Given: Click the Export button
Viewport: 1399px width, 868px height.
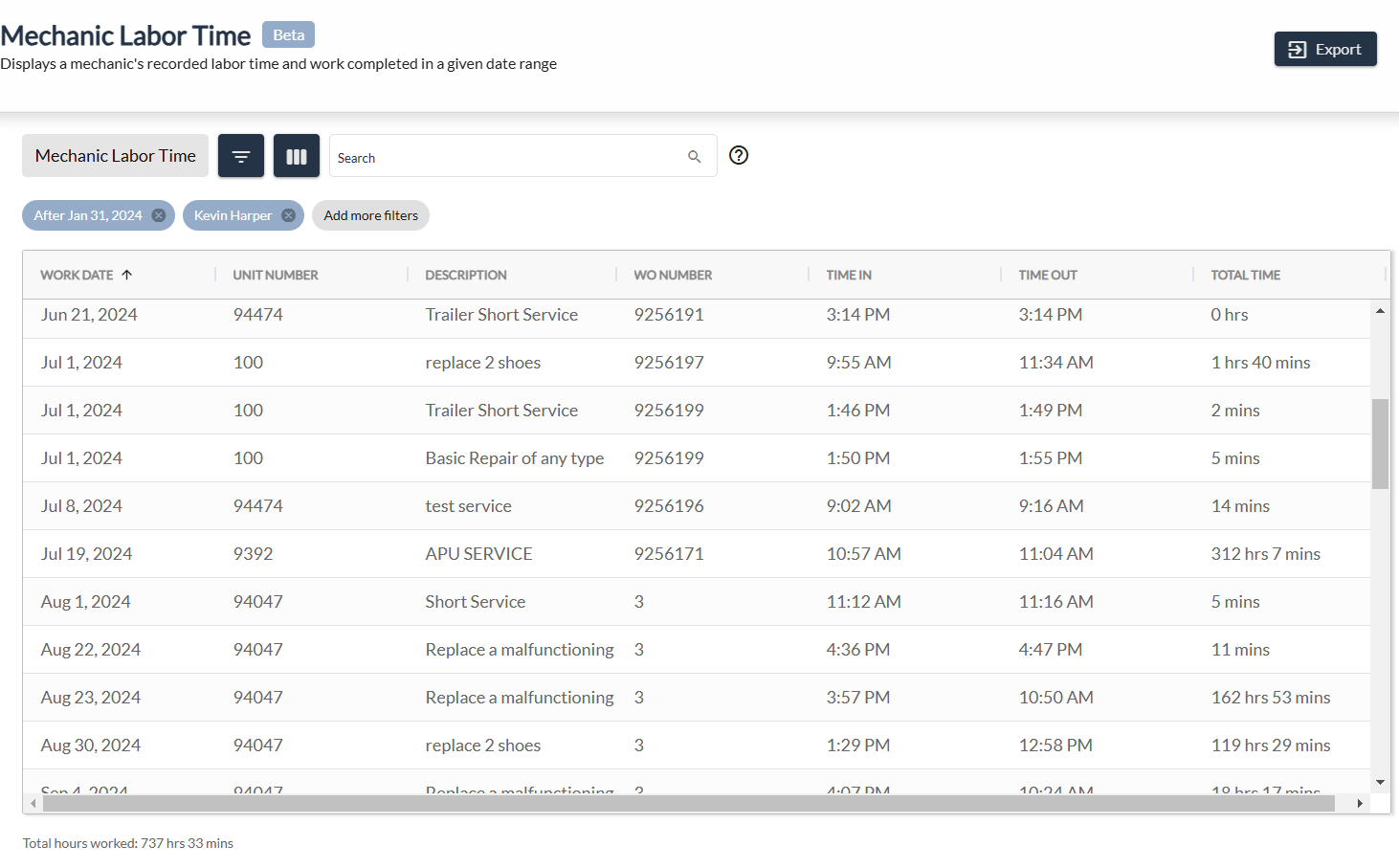Looking at the screenshot, I should (1325, 49).
